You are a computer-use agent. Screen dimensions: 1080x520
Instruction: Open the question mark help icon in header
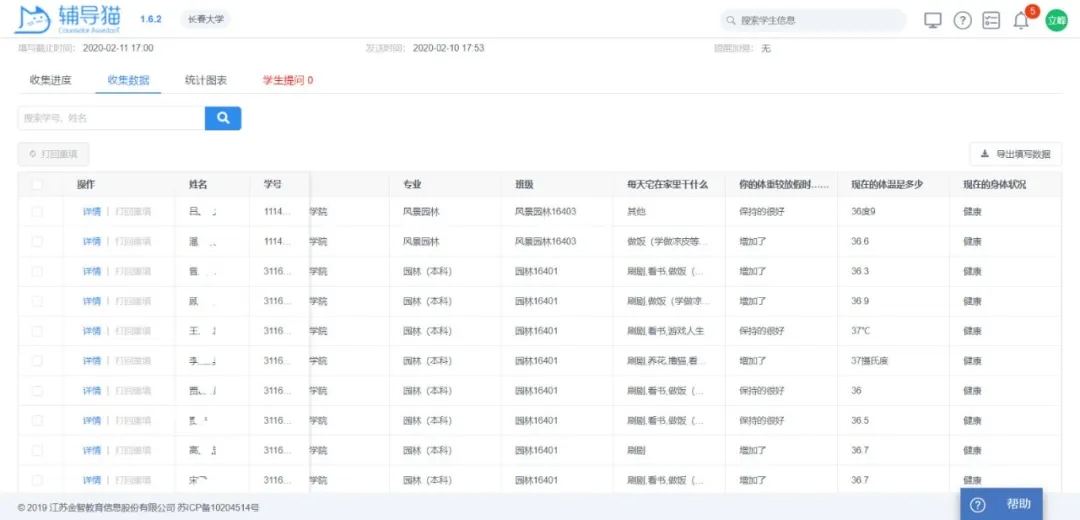[x=962, y=21]
